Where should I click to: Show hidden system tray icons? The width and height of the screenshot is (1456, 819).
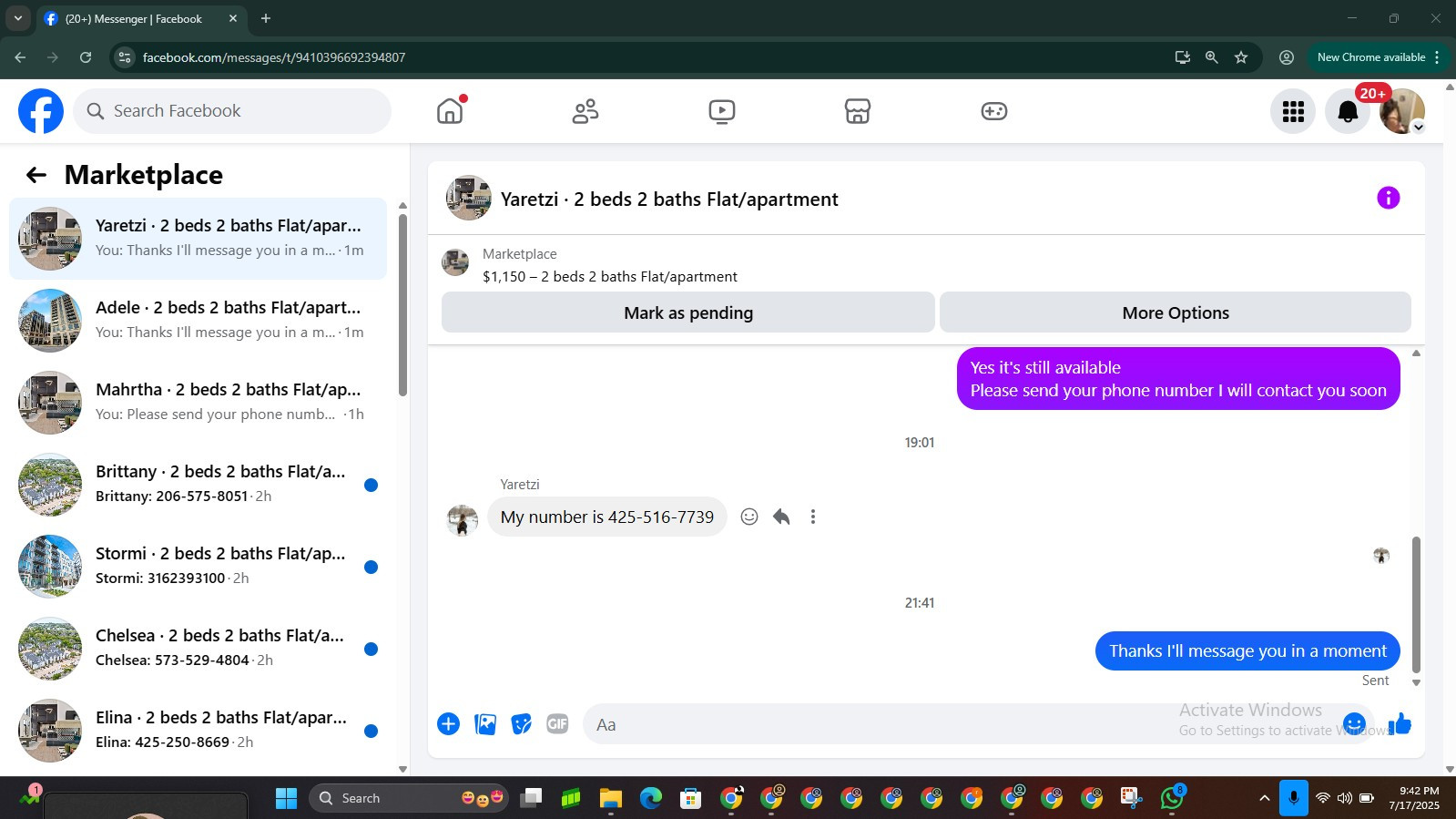pos(1264,799)
